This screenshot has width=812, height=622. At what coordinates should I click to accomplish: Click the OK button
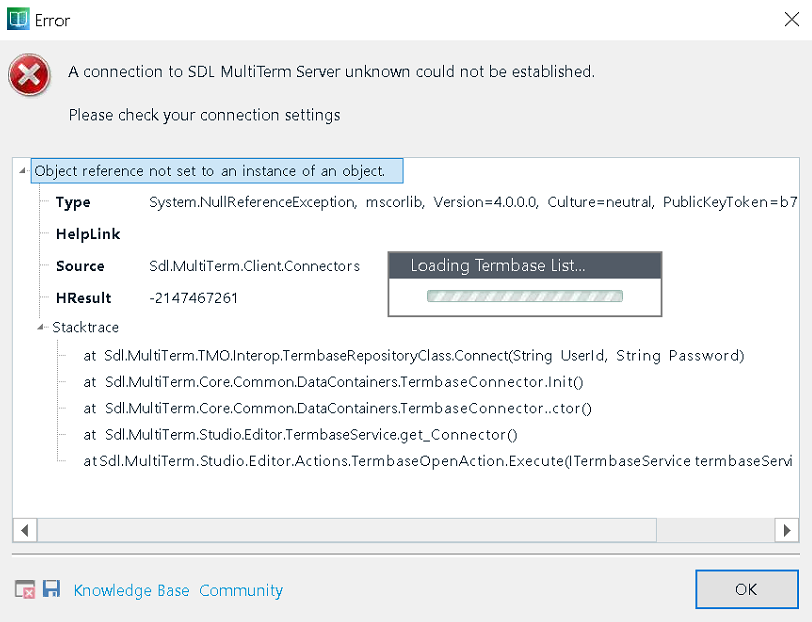tap(747, 589)
